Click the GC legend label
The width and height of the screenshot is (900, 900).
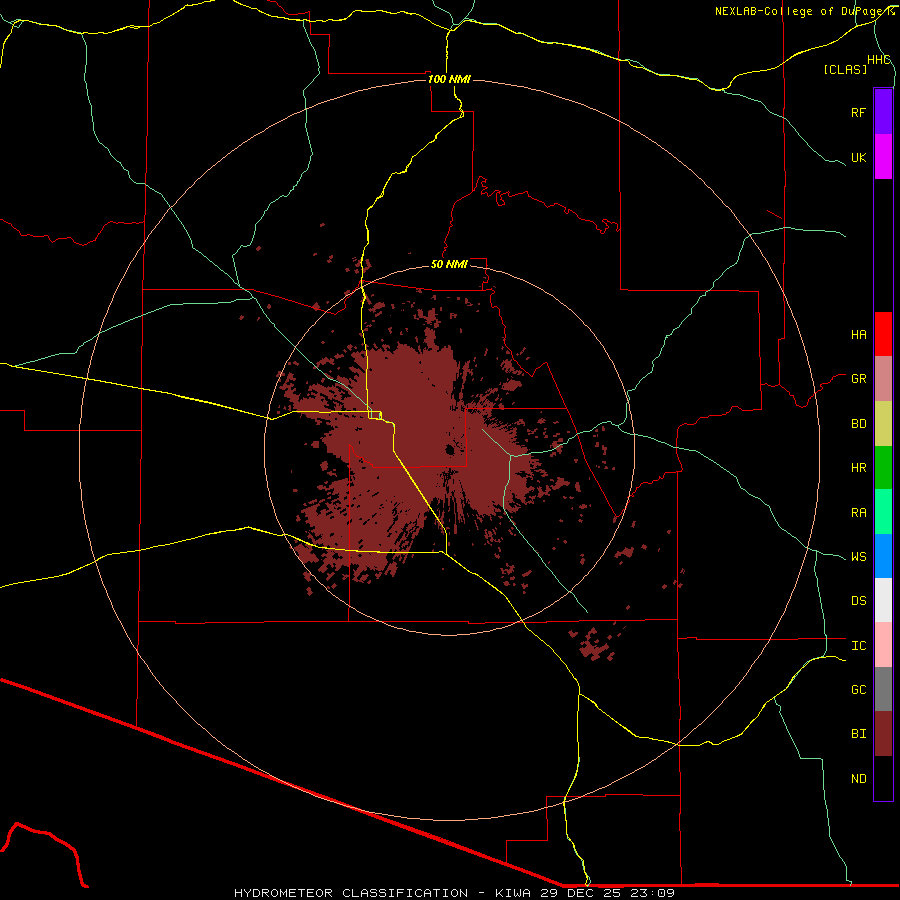coord(858,690)
